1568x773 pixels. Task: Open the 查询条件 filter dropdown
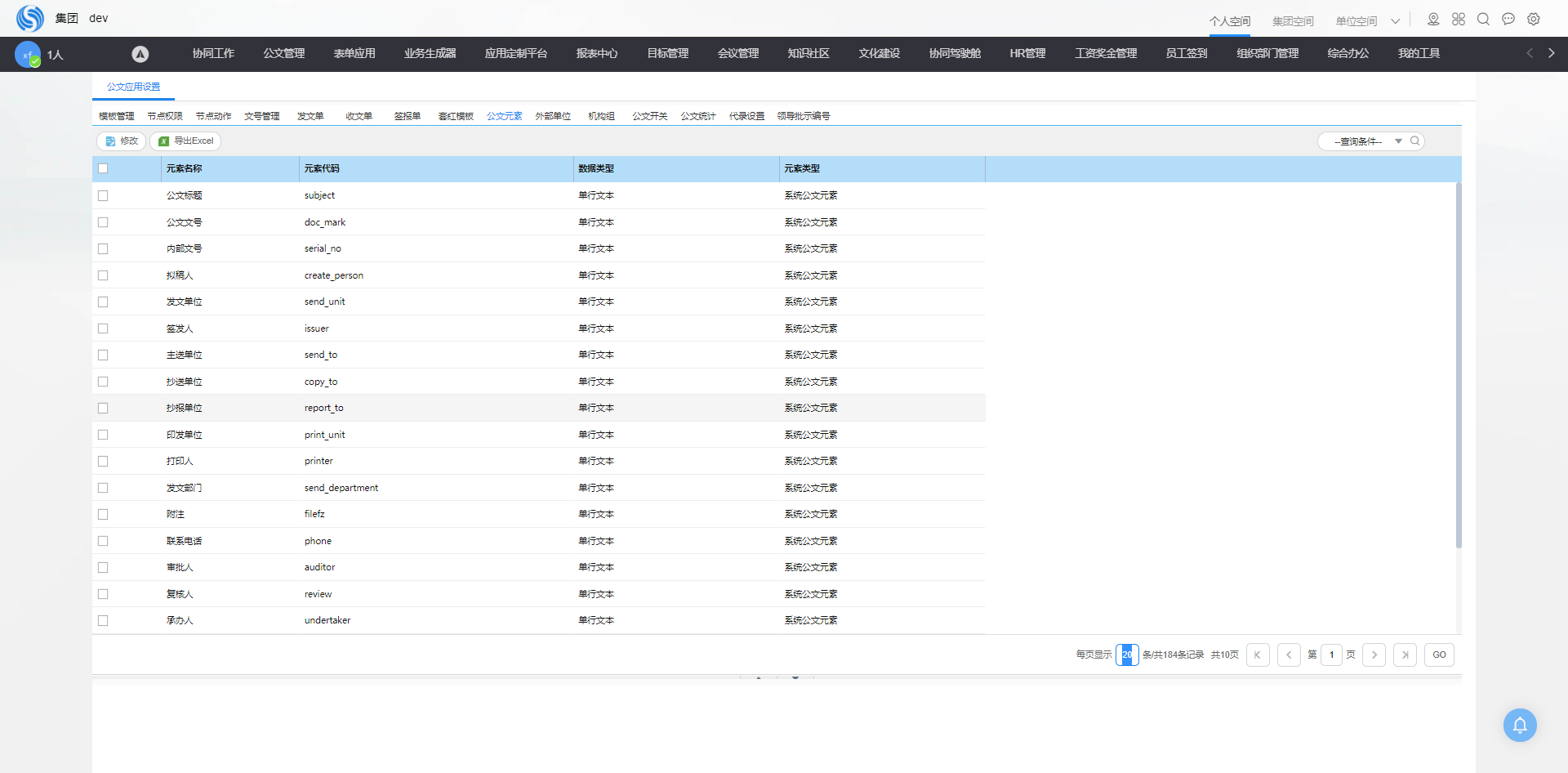point(1398,141)
